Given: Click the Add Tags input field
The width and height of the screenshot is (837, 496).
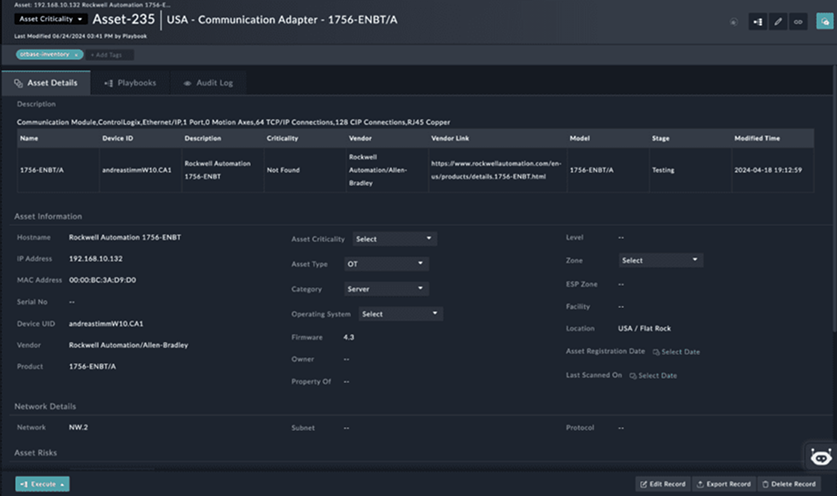Looking at the screenshot, I should coord(110,54).
